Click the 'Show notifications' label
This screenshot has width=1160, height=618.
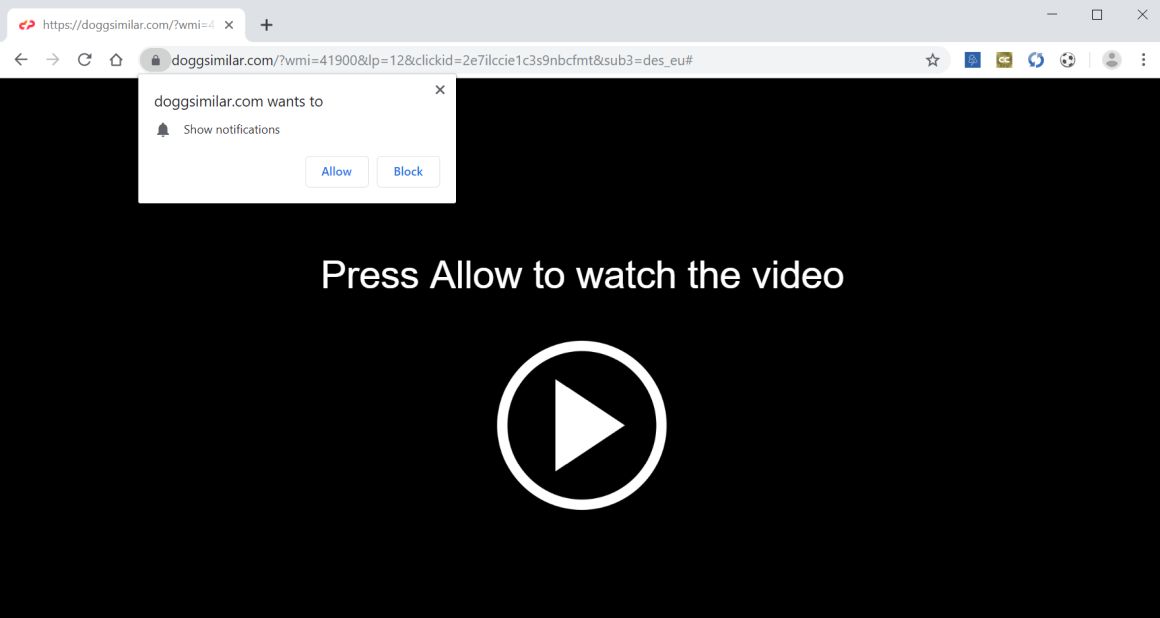pos(232,130)
